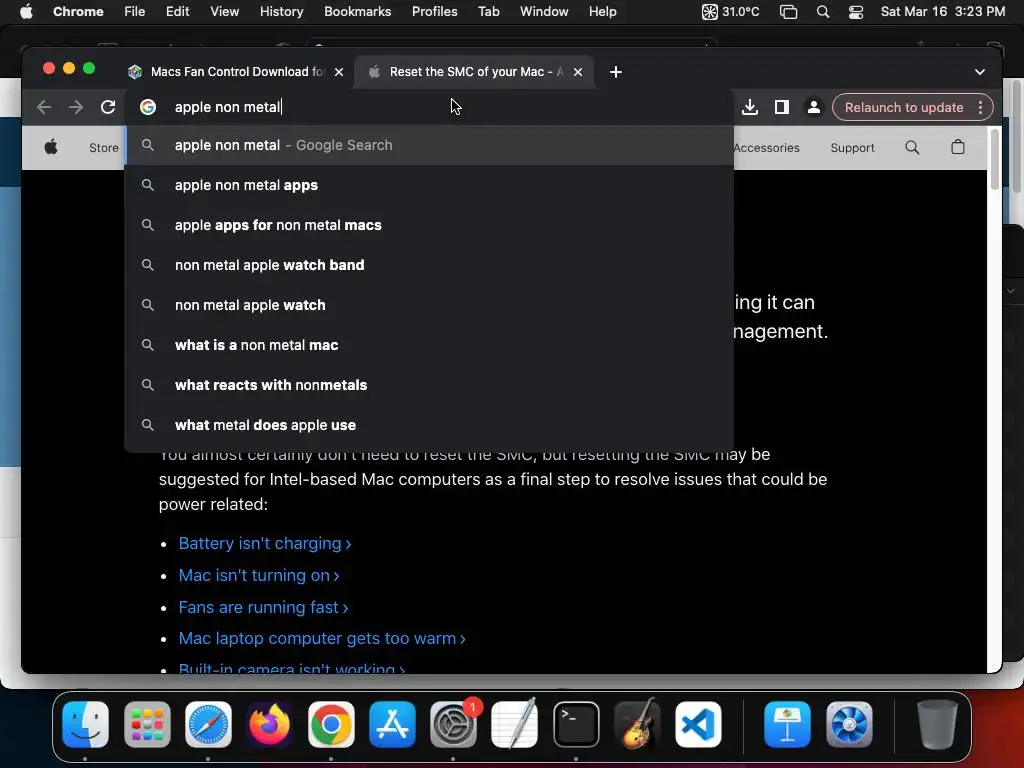Expand the tab search chevron

pos(980,72)
